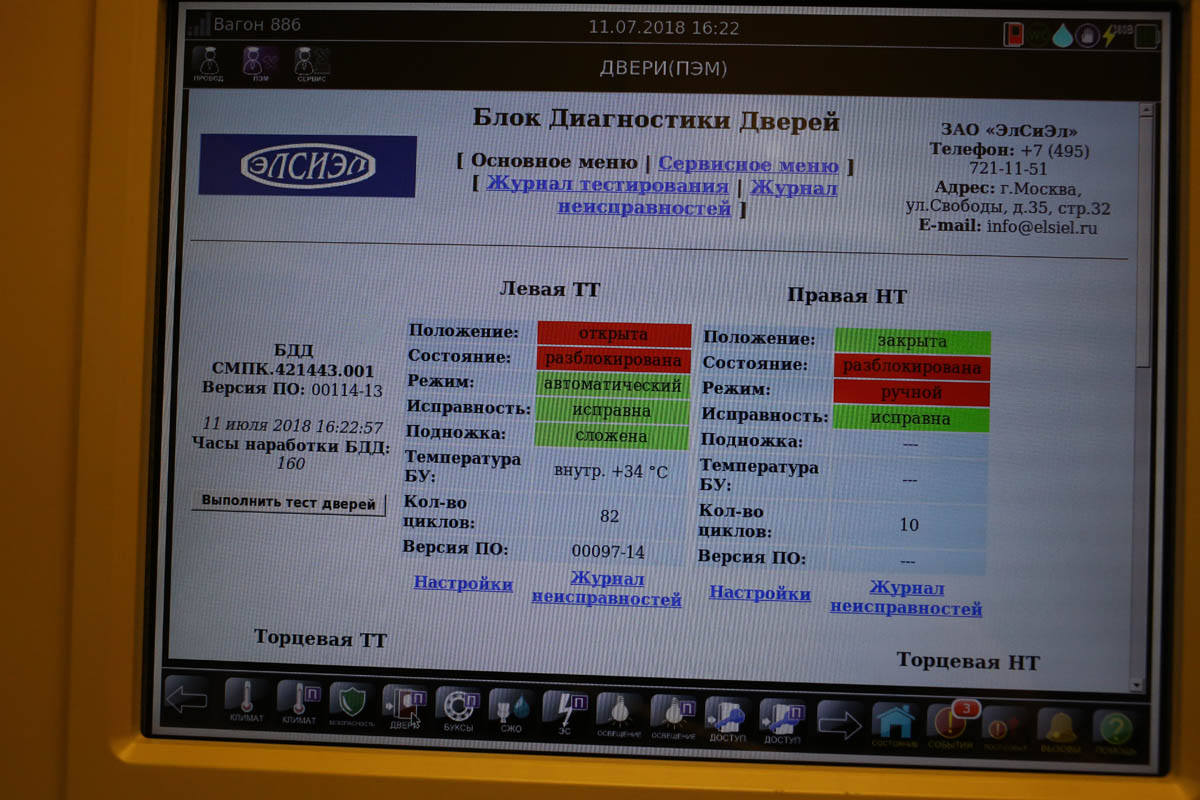Open Журнал неисправностей under Левая ТТ
Viewport: 1200px width, 800px height.
[x=606, y=589]
